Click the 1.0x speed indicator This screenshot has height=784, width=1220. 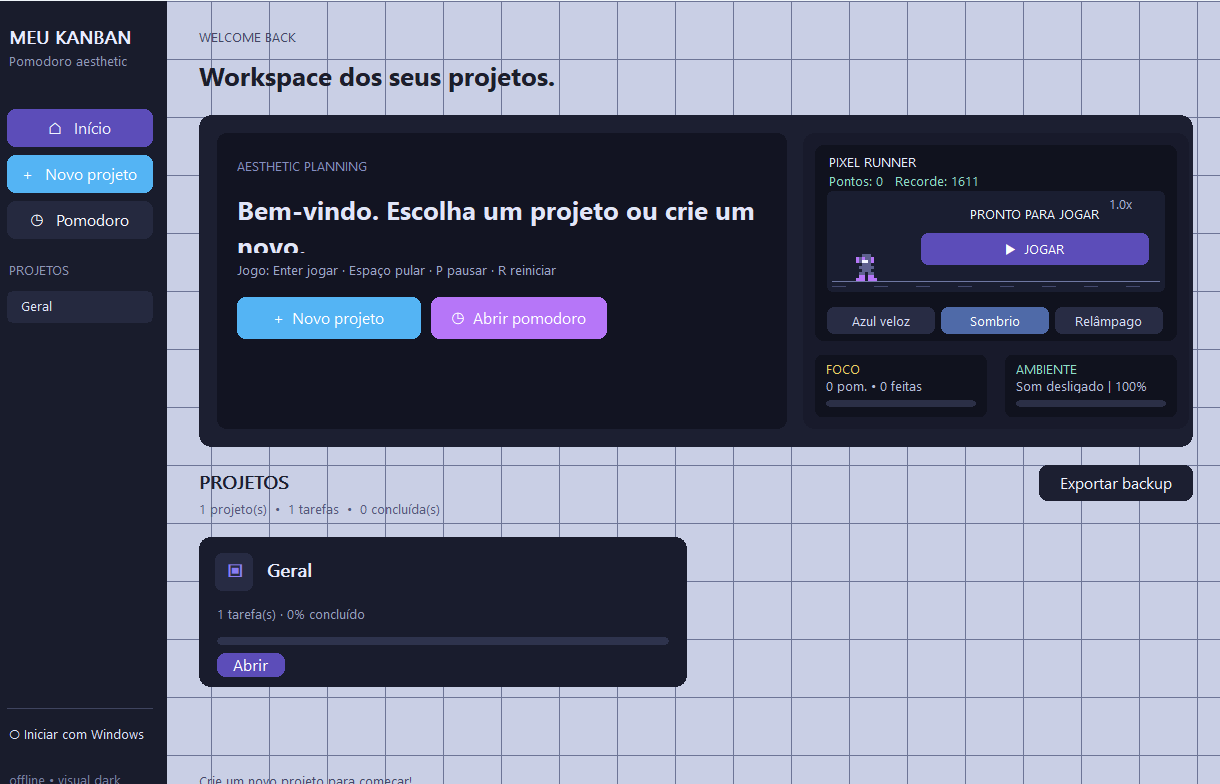1121,204
